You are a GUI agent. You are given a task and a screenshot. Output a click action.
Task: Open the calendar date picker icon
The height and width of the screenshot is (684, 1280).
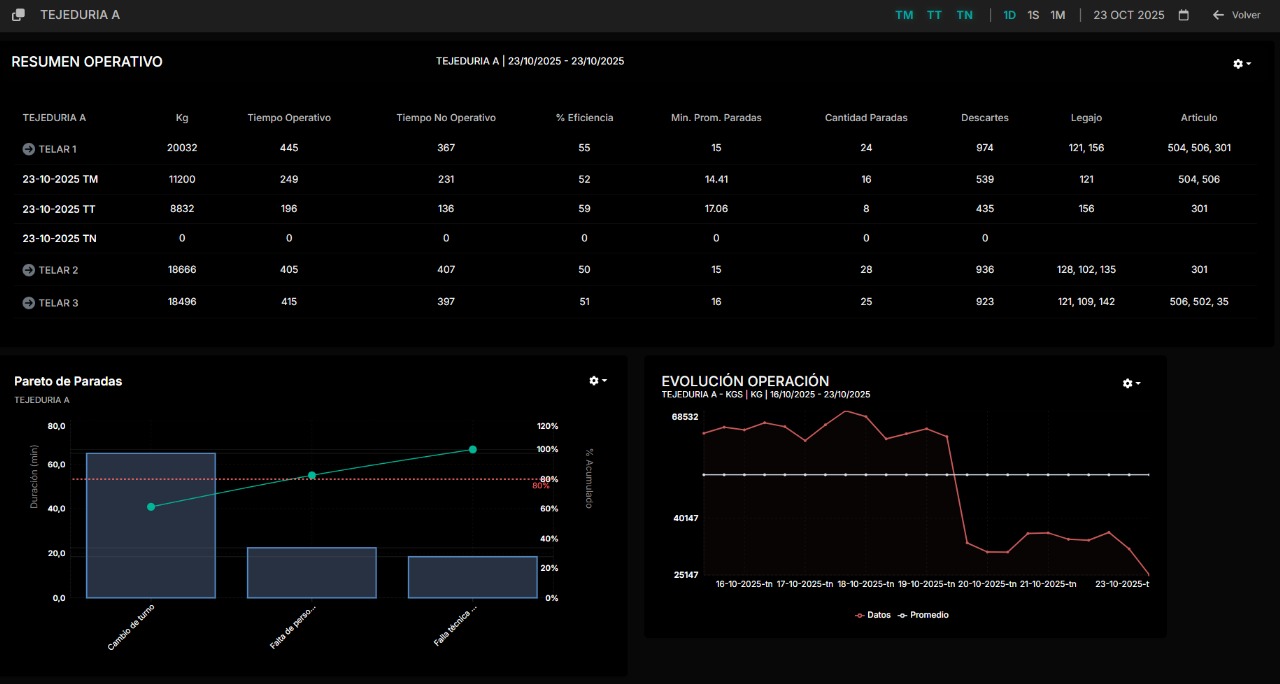[1185, 14]
